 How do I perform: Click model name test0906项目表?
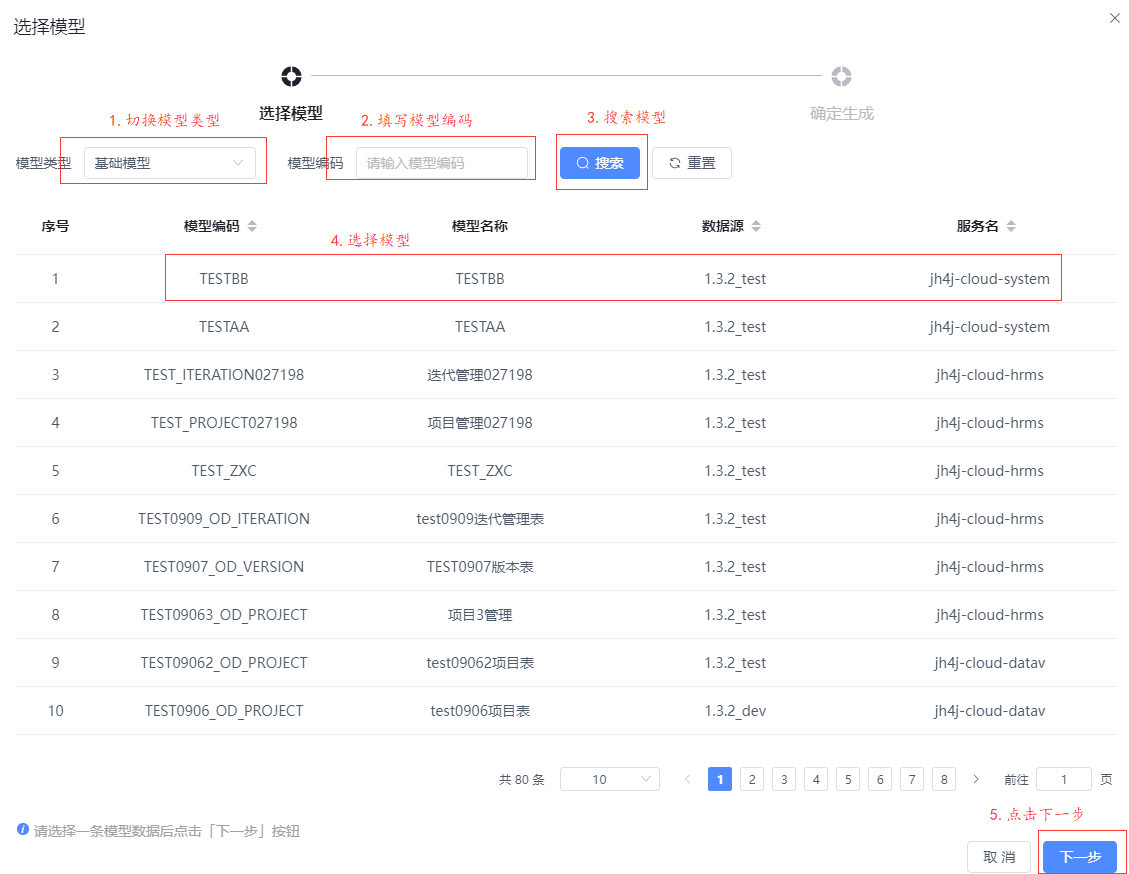tap(480, 711)
